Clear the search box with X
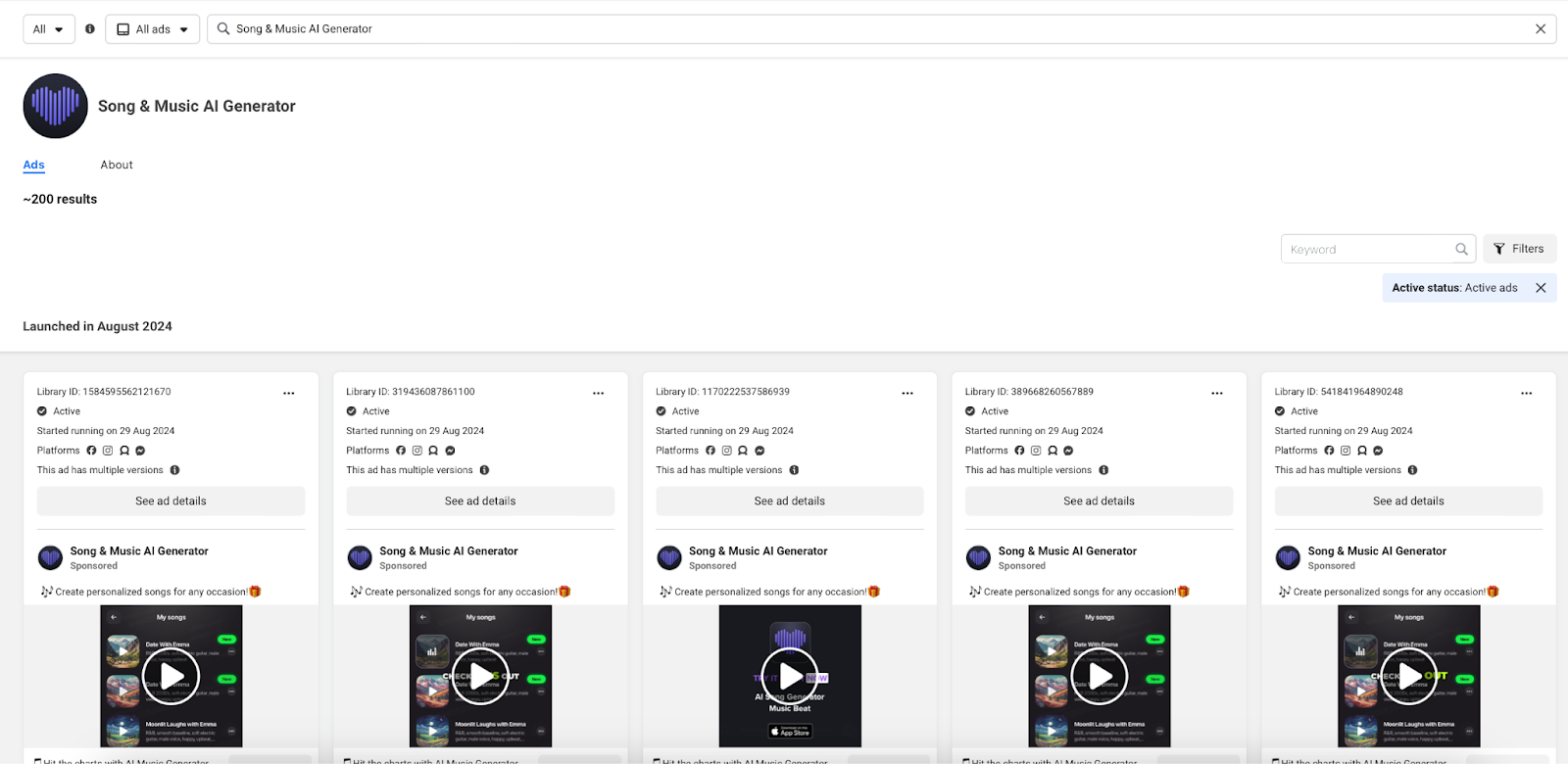Viewport: 1568px width, 764px height. (x=1541, y=29)
